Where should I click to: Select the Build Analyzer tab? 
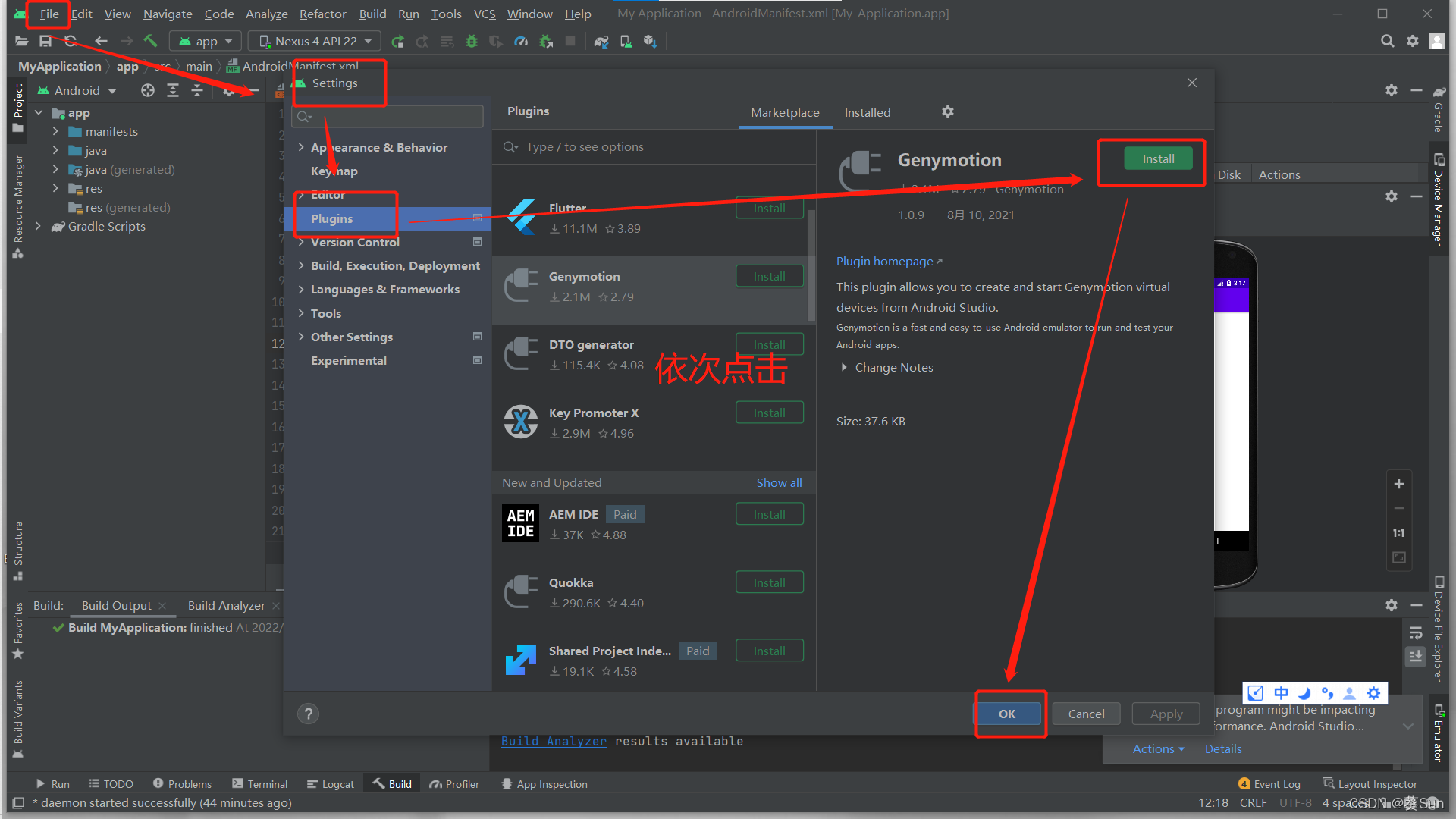[x=226, y=605]
